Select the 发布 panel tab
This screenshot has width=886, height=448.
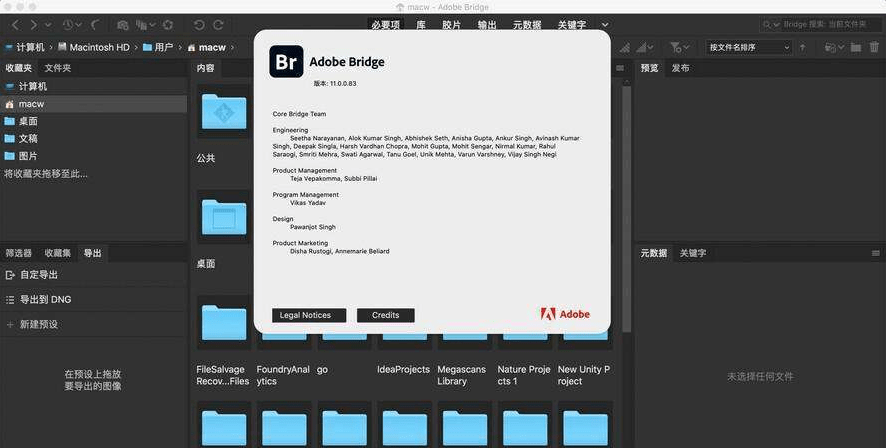coord(680,68)
